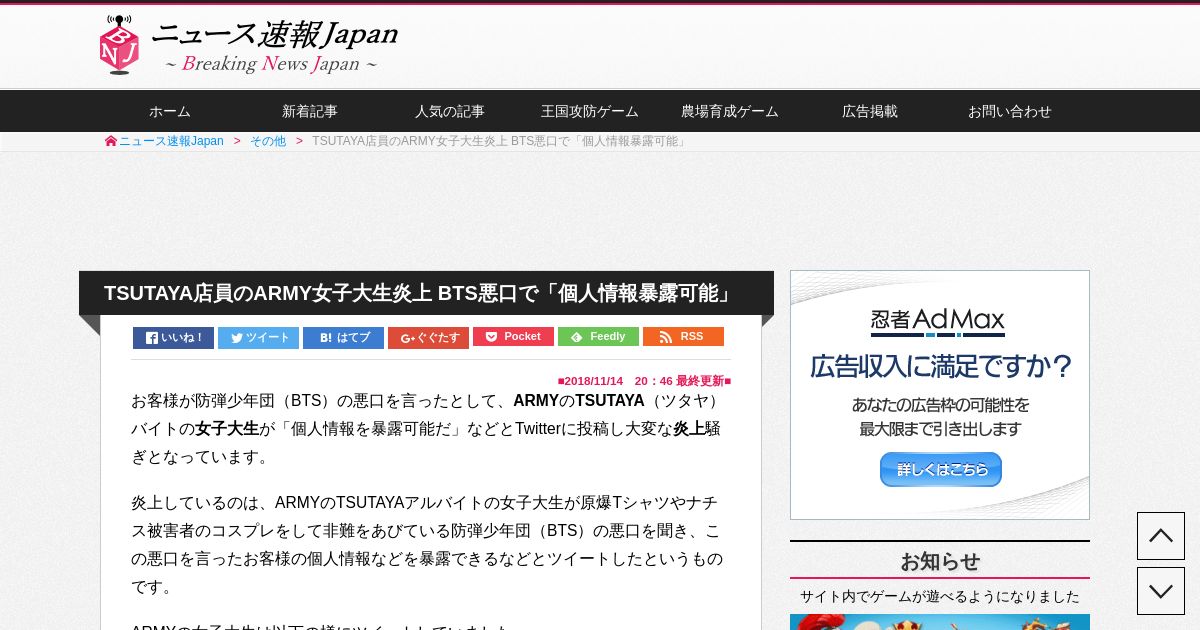
Task: Bookmark with はてブ button
Action: pos(343,337)
